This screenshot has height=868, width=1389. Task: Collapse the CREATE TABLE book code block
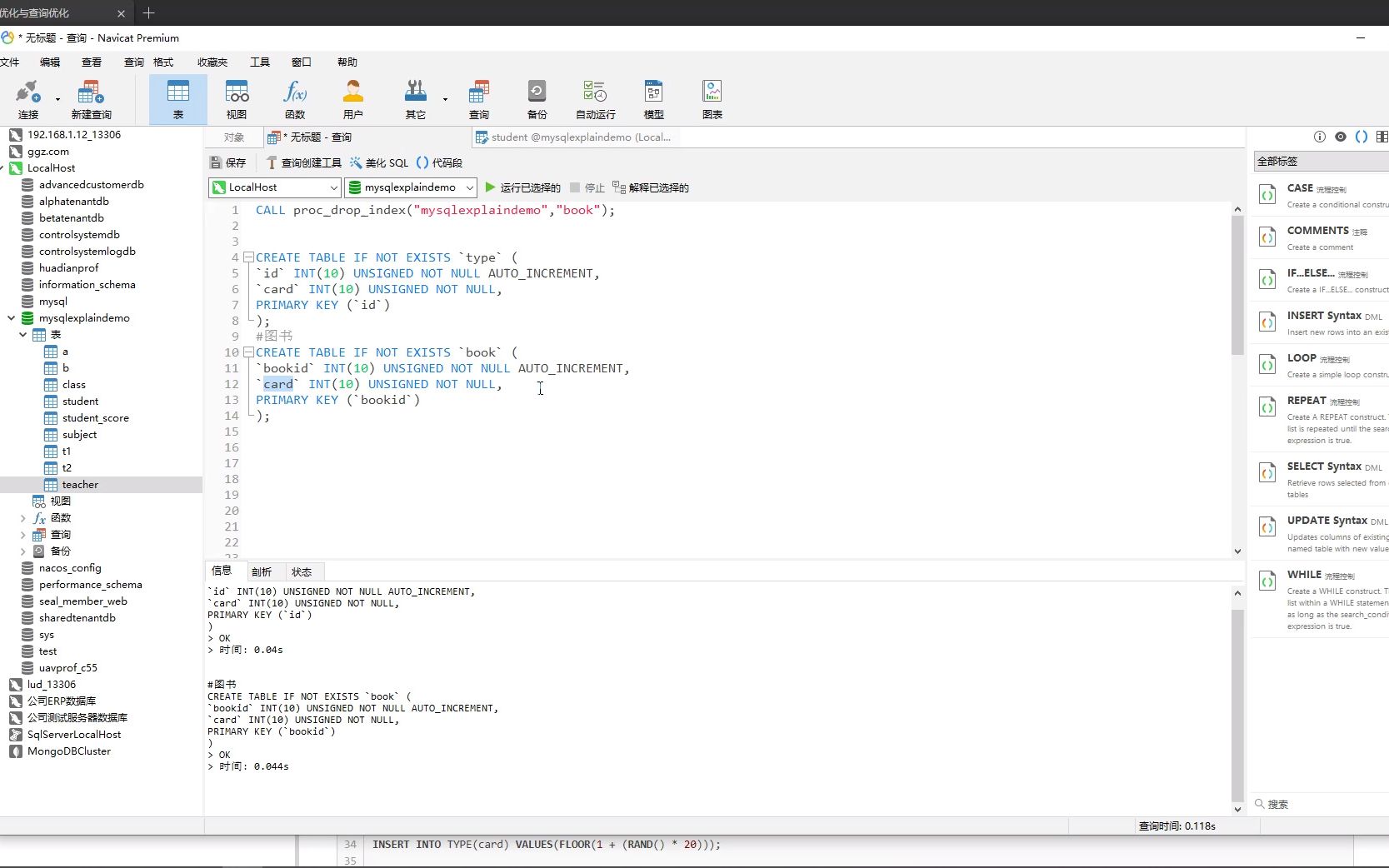(248, 352)
